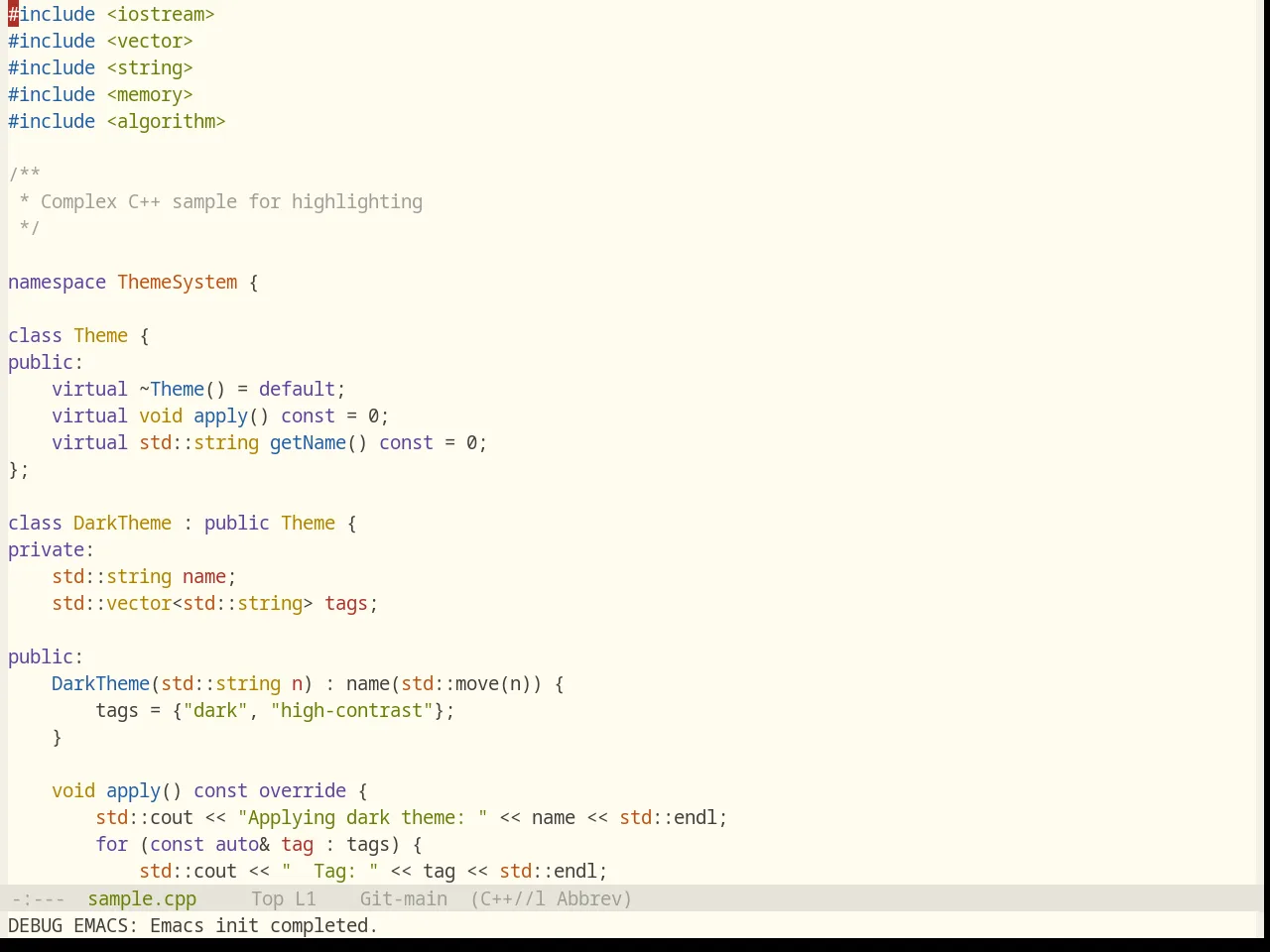Screen dimensions: 1270x952
Task: Place cursor on '#include <iostream>' line
Action: 111,15
